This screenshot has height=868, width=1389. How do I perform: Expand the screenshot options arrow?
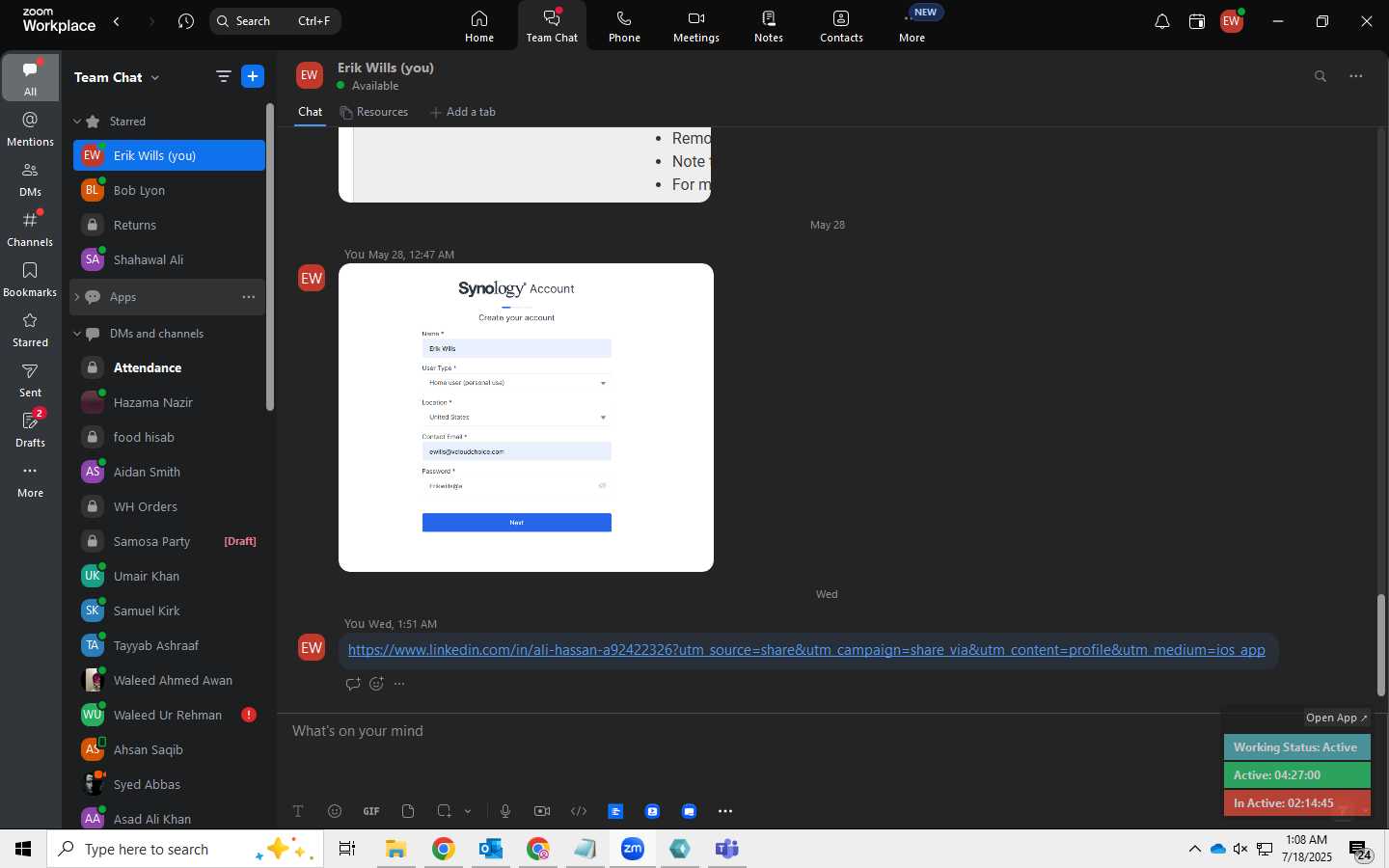(x=468, y=811)
